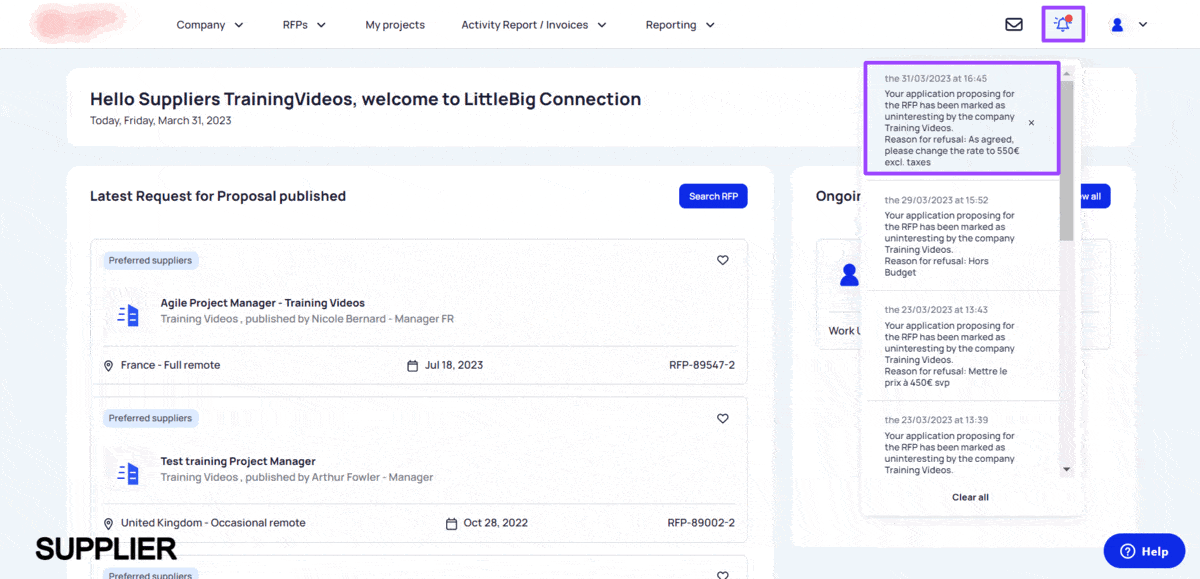
Task: Go to My projects
Action: pyautogui.click(x=395, y=25)
